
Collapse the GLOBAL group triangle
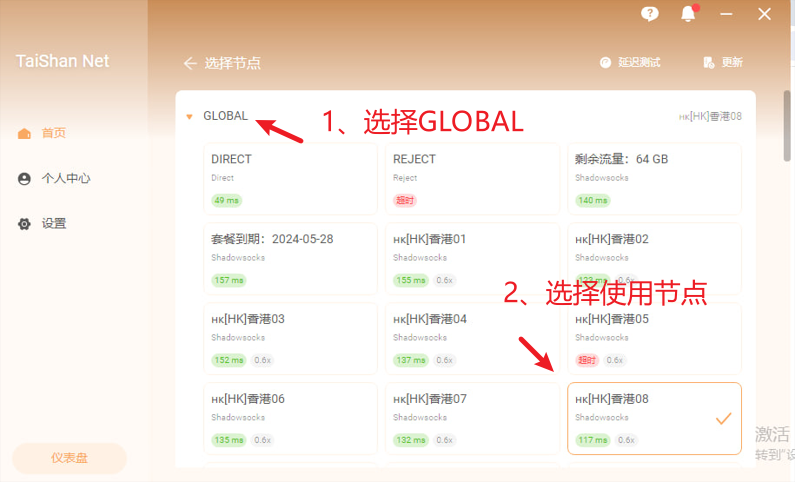click(189, 117)
